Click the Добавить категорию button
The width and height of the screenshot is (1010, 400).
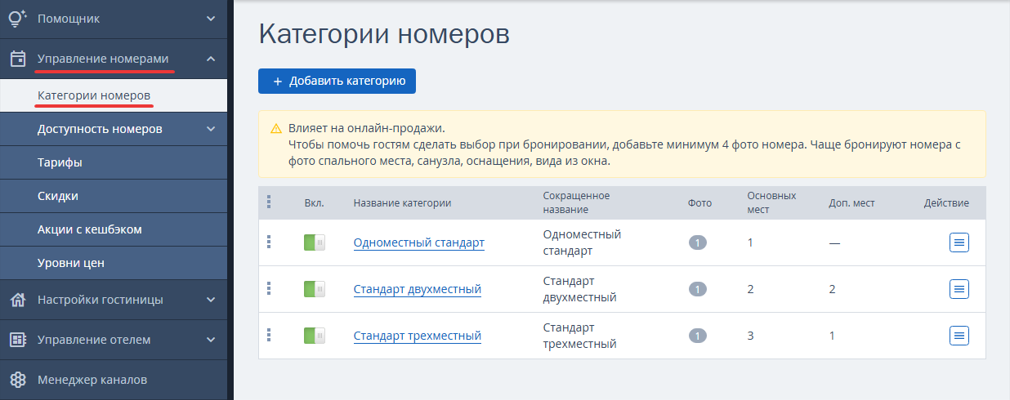pyautogui.click(x=337, y=81)
